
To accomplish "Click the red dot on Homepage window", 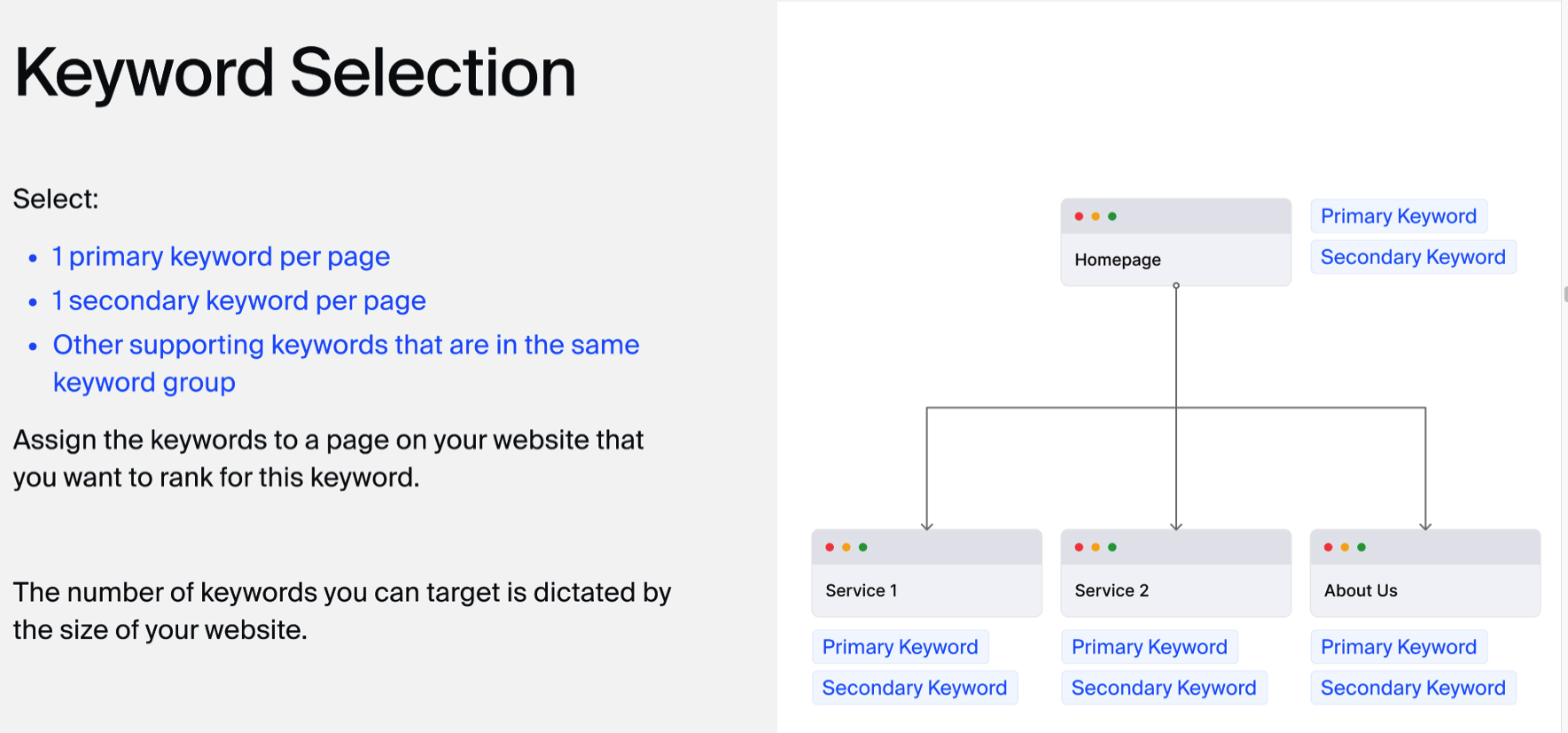I will pos(1079,216).
